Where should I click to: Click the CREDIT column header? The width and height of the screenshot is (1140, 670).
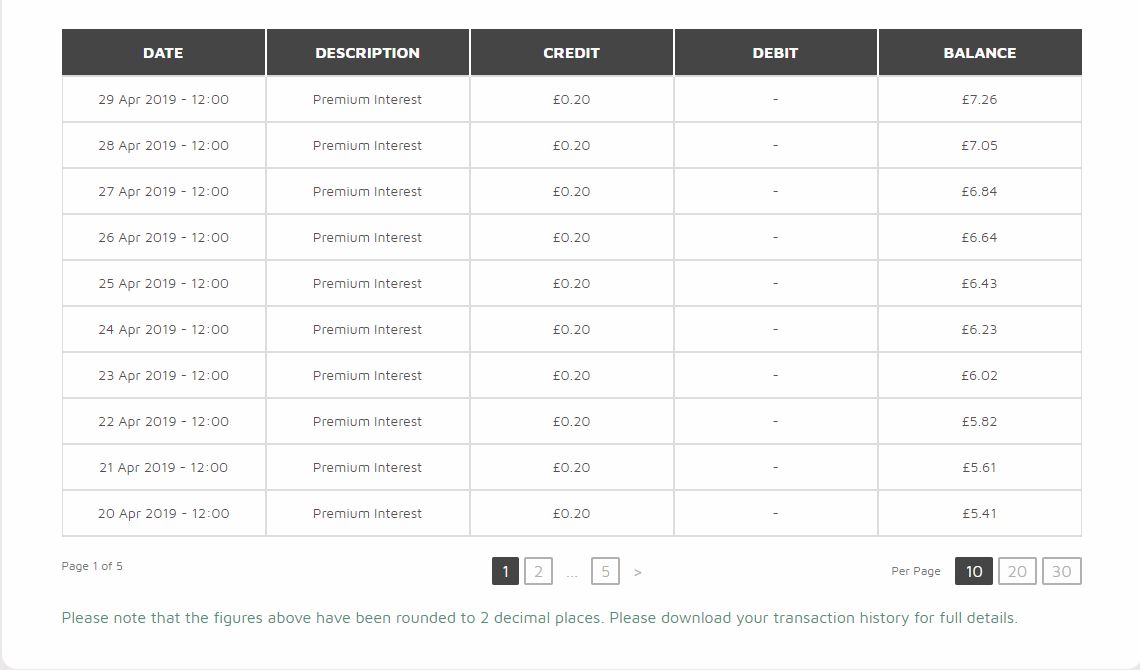click(571, 52)
